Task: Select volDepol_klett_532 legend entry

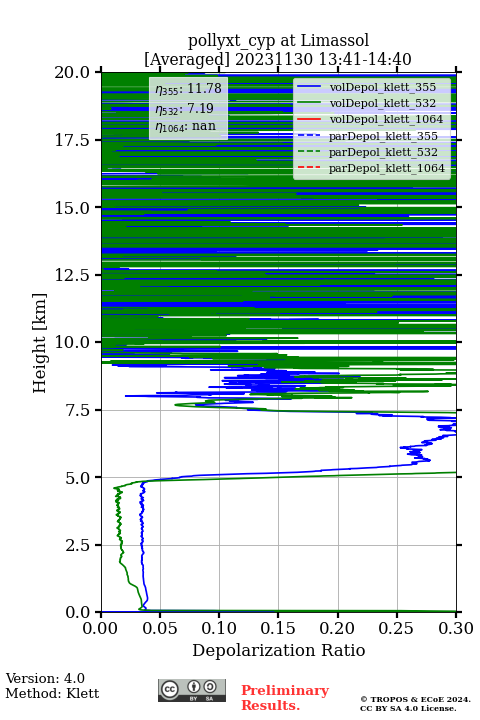Action: [x=370, y=103]
